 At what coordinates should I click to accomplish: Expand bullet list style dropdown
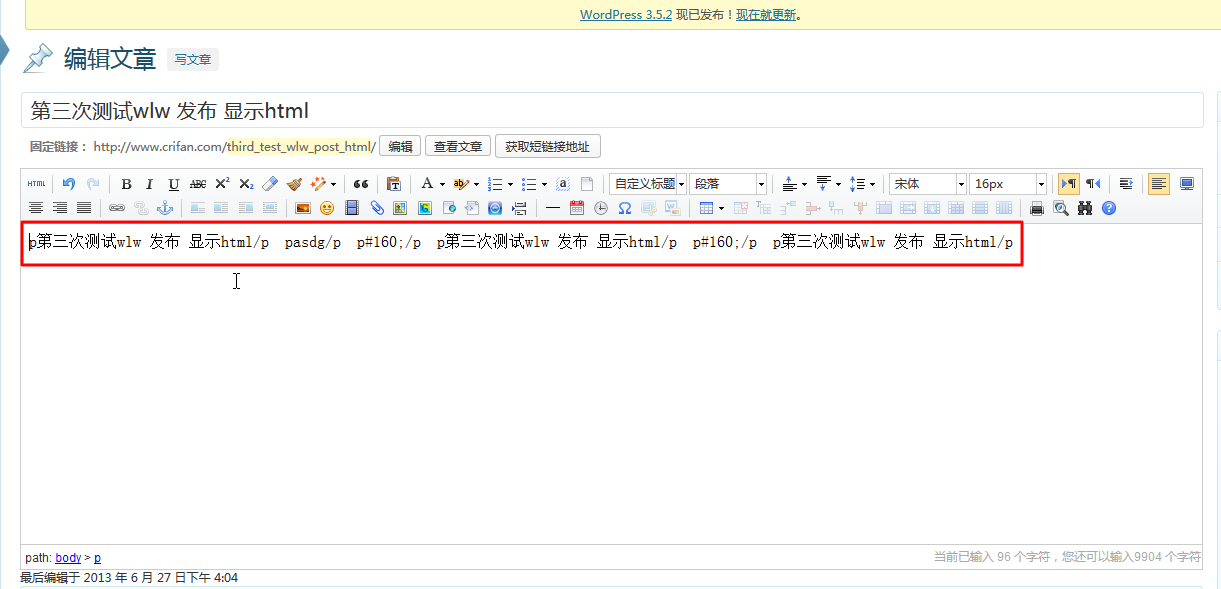(544, 184)
